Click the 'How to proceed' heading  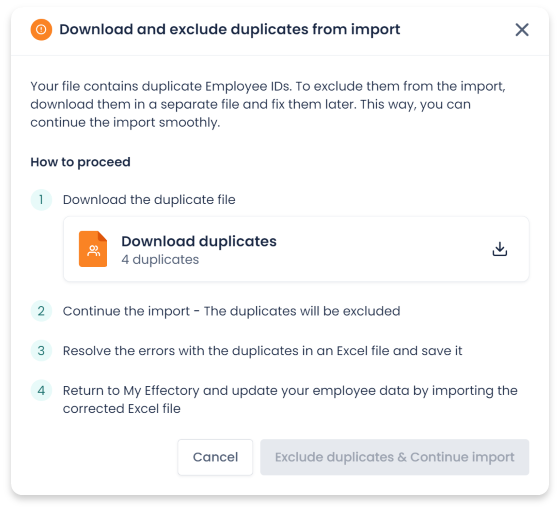pos(80,162)
